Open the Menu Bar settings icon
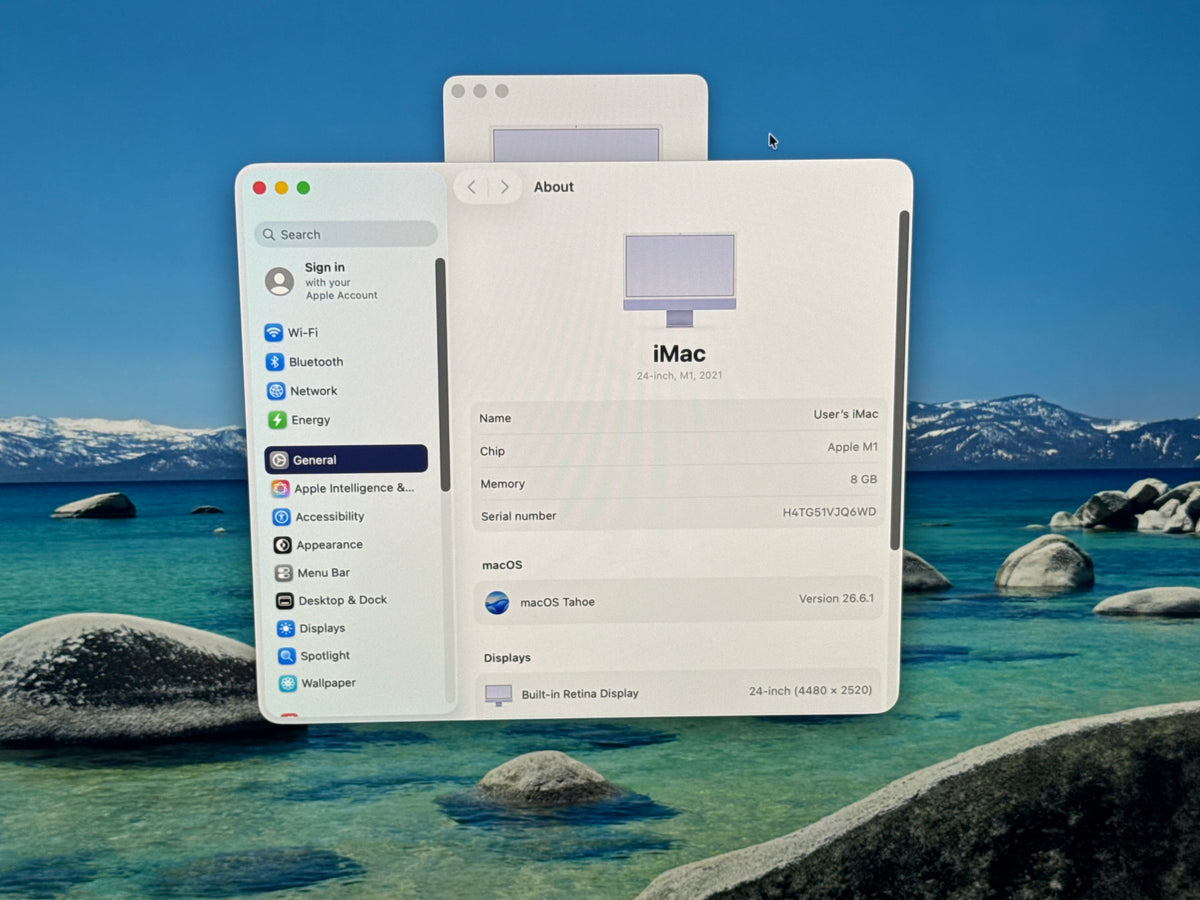Screen dimensions: 1200x900 pos(284,573)
